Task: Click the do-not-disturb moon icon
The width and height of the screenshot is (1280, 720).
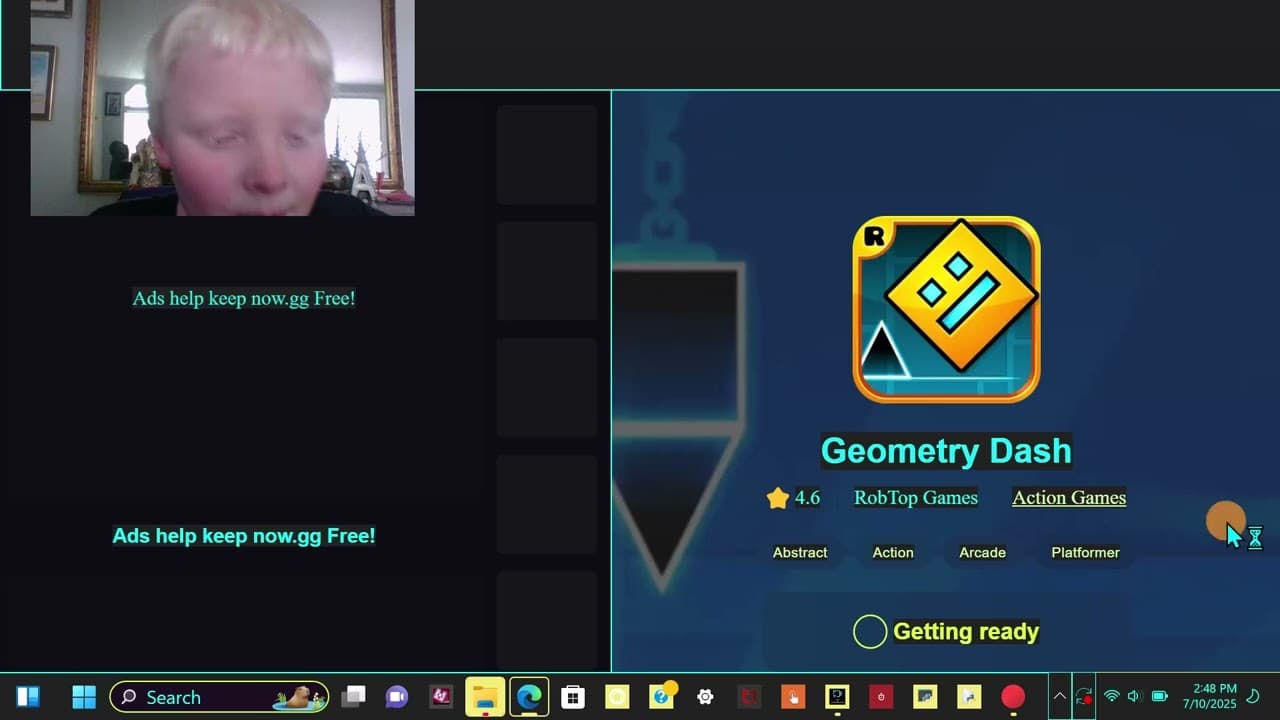Action: [1253, 697]
